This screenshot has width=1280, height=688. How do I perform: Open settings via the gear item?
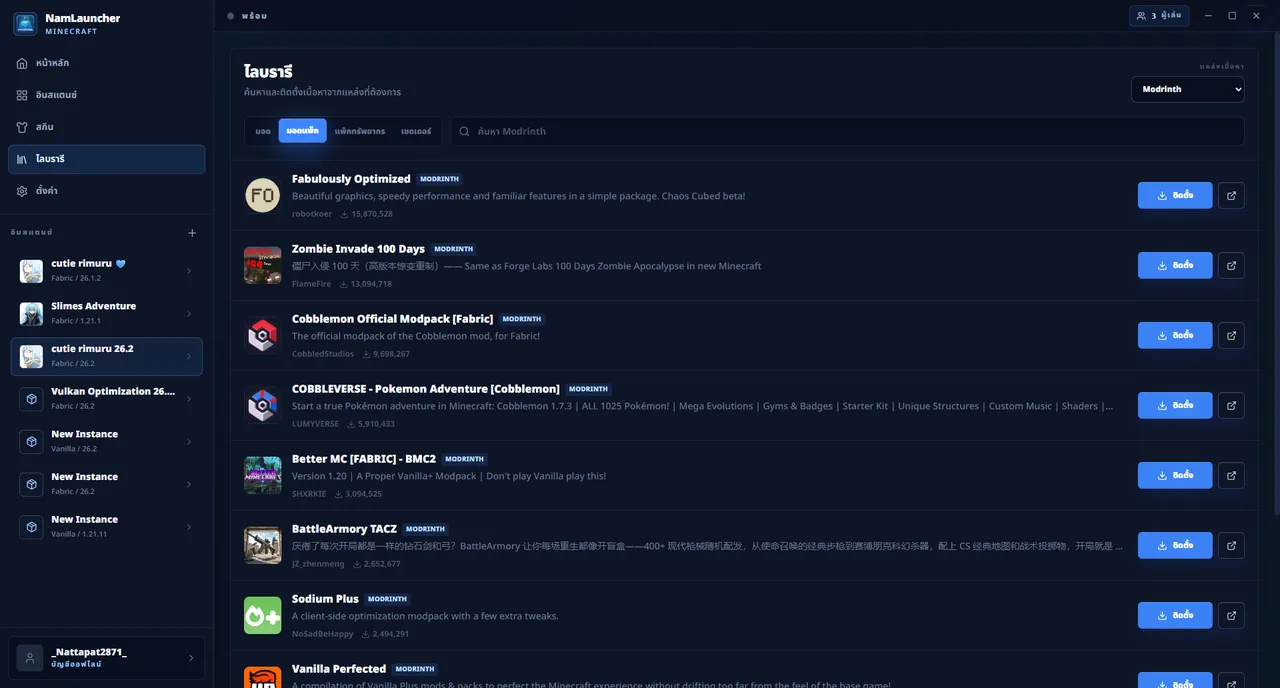[106, 191]
